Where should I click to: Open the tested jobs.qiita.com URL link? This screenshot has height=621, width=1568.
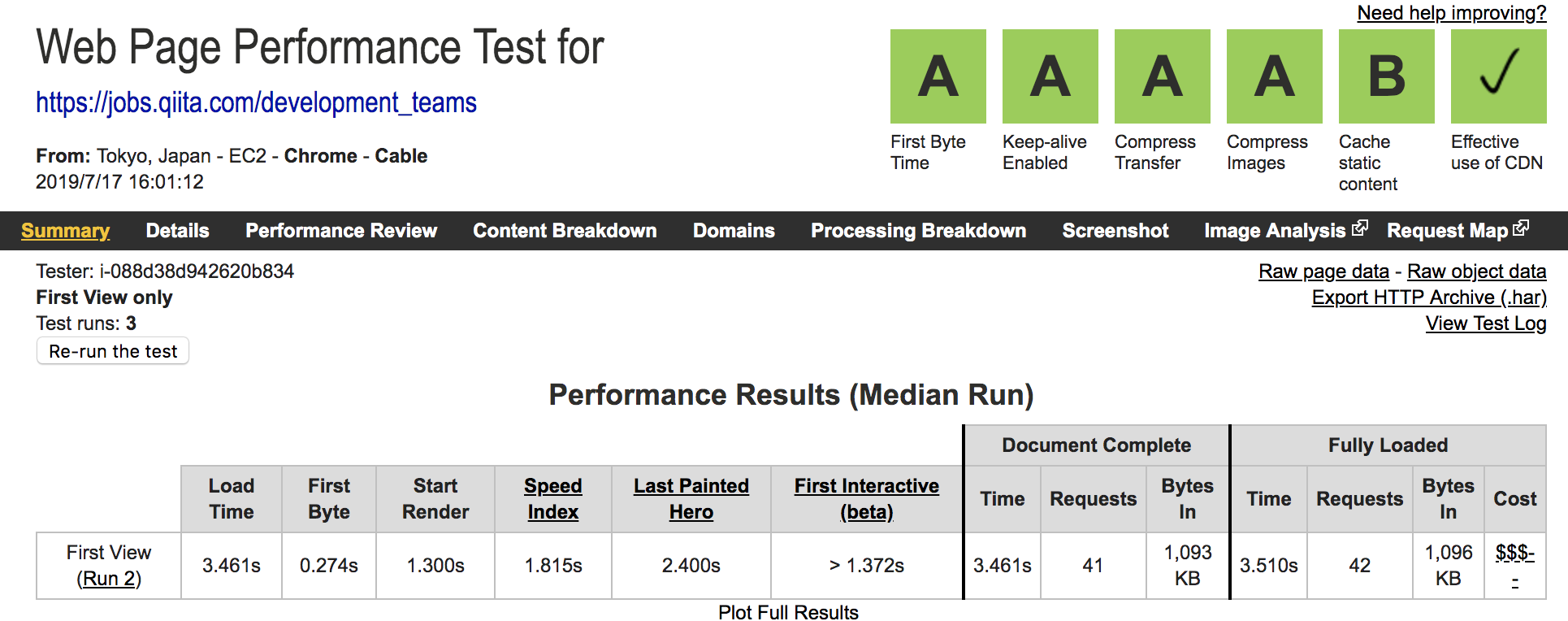pos(256,103)
